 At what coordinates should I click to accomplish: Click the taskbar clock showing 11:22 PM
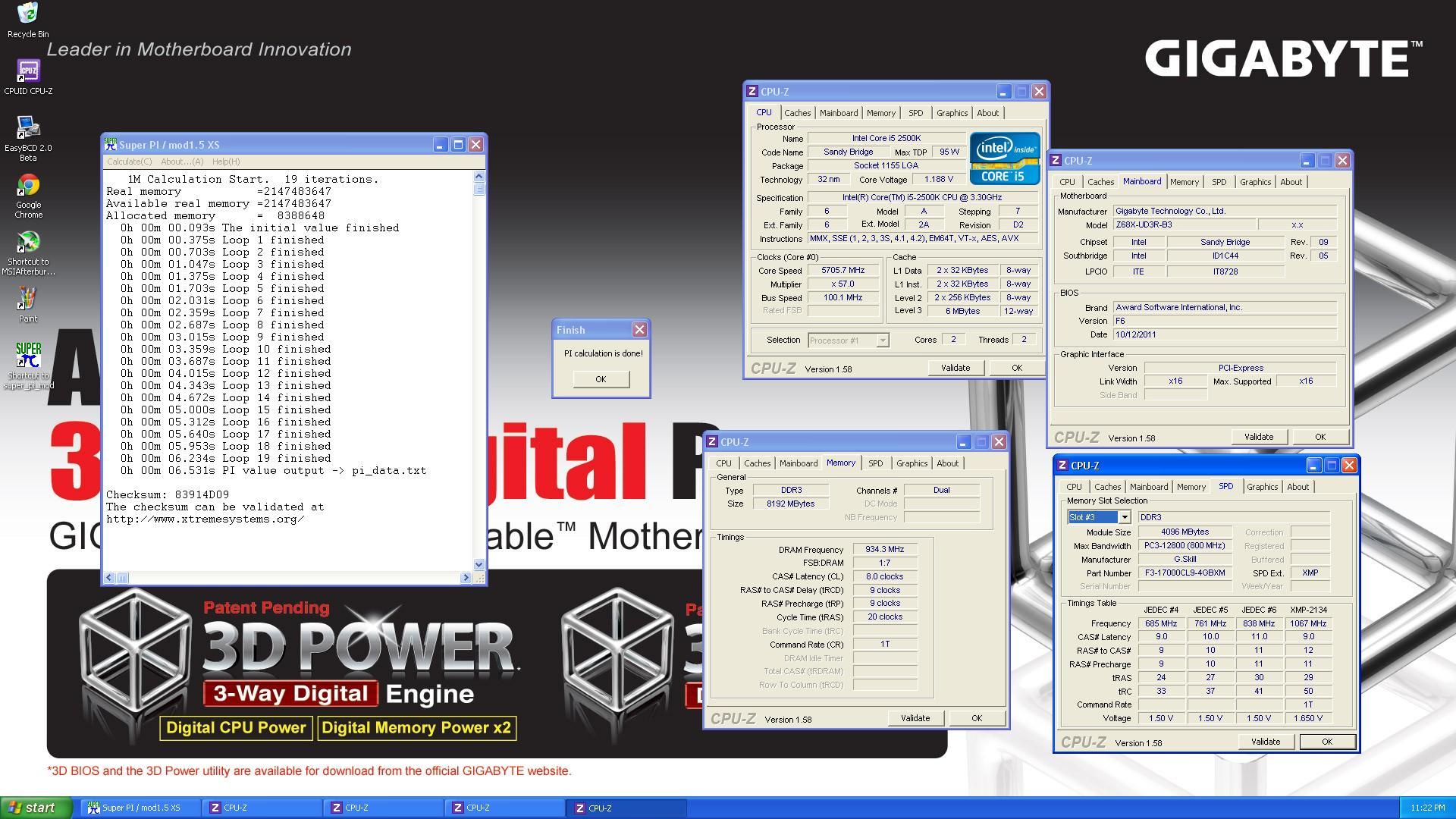(1427, 808)
